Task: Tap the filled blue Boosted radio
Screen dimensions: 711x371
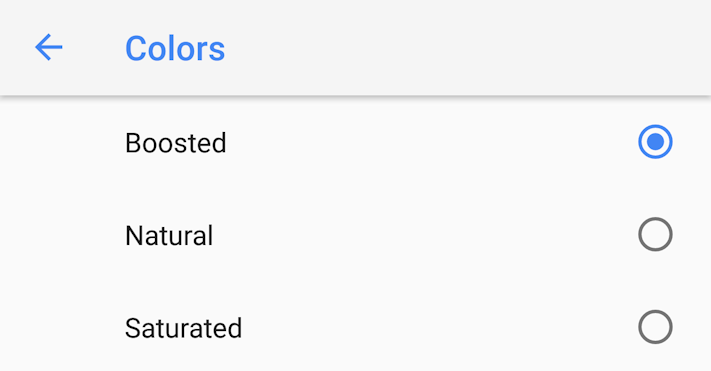Action: [x=655, y=142]
